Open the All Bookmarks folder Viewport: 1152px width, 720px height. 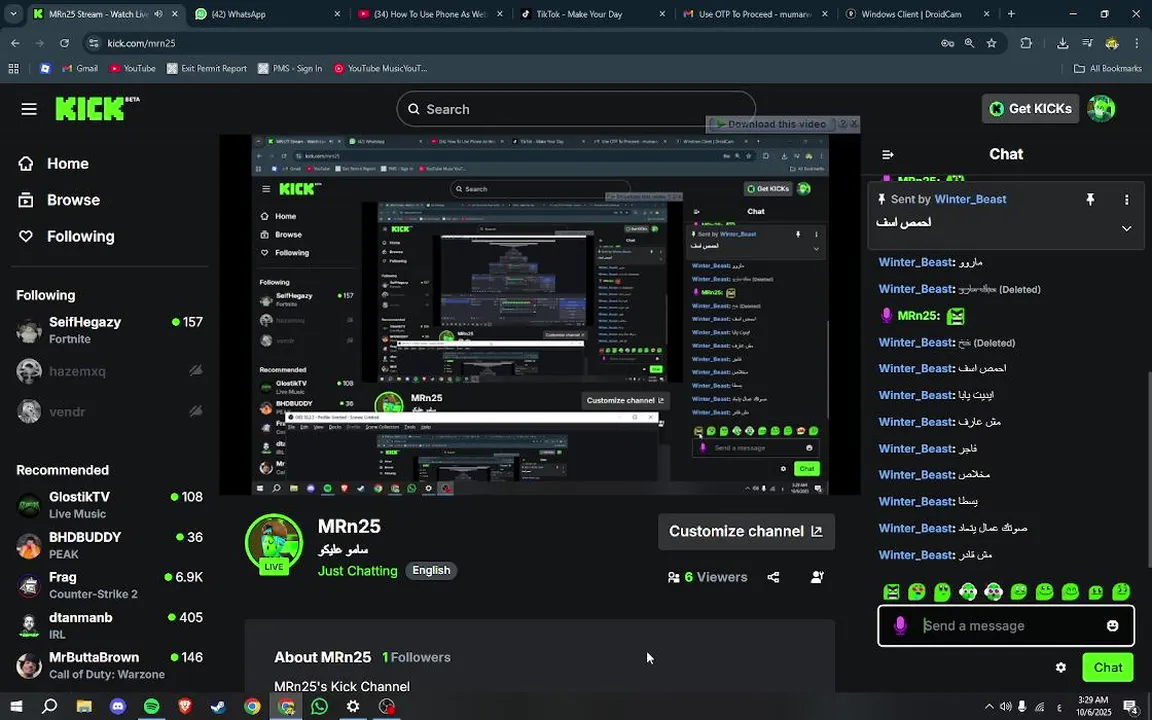(x=1108, y=68)
